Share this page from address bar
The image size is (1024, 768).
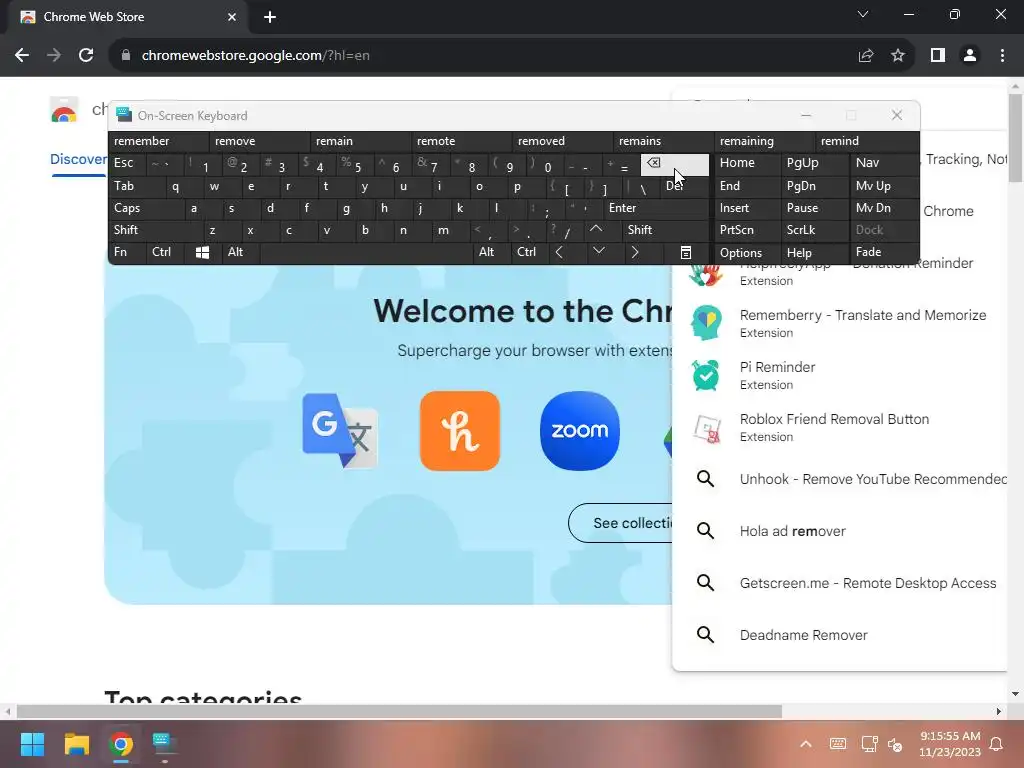coord(866,56)
